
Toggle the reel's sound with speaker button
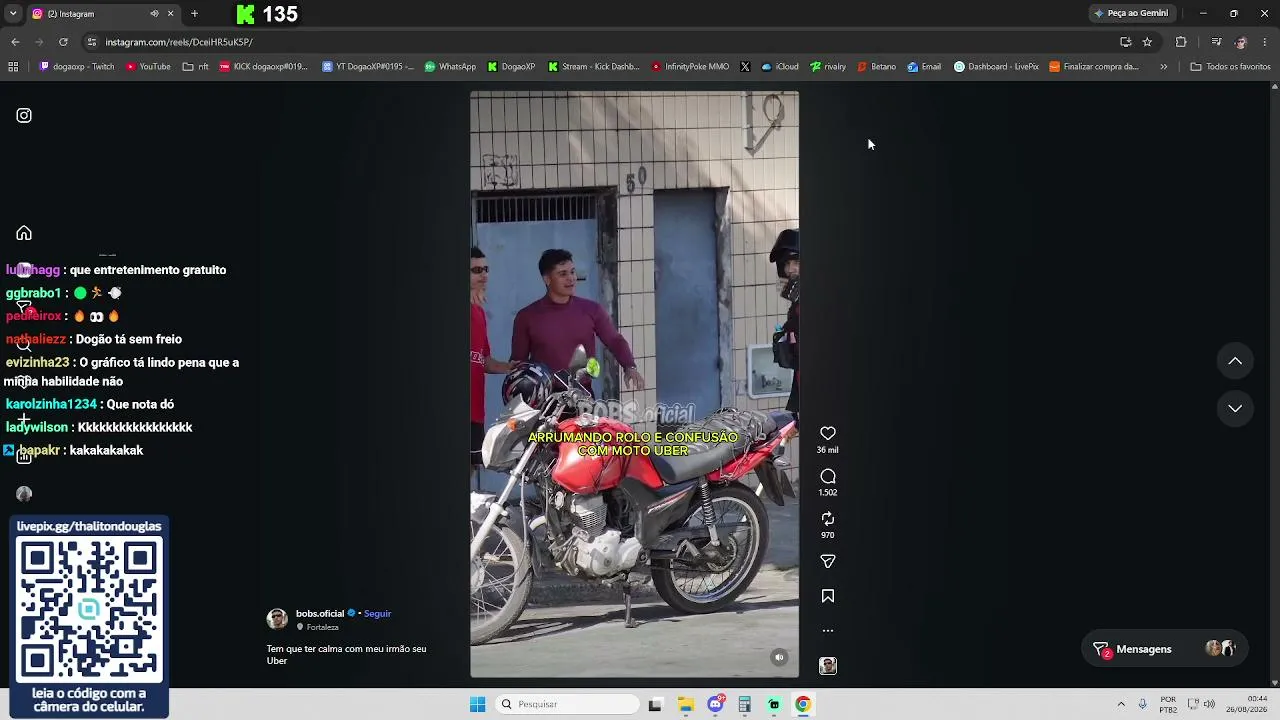[779, 657]
